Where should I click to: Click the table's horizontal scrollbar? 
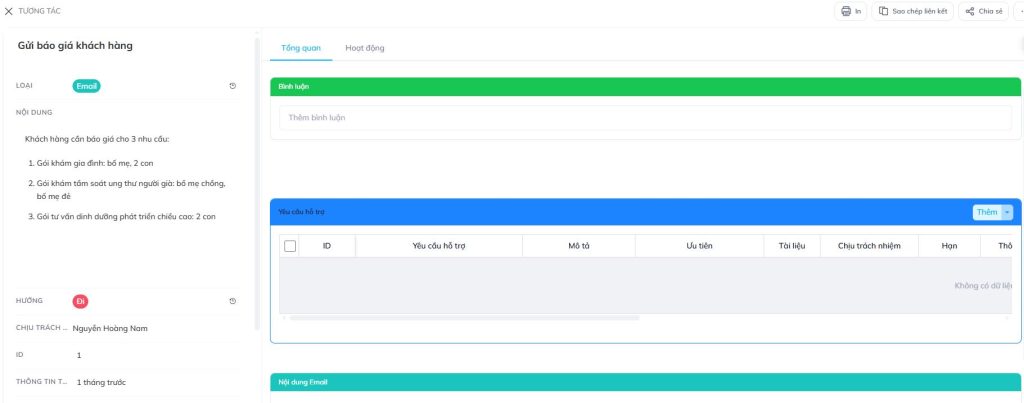(460, 318)
